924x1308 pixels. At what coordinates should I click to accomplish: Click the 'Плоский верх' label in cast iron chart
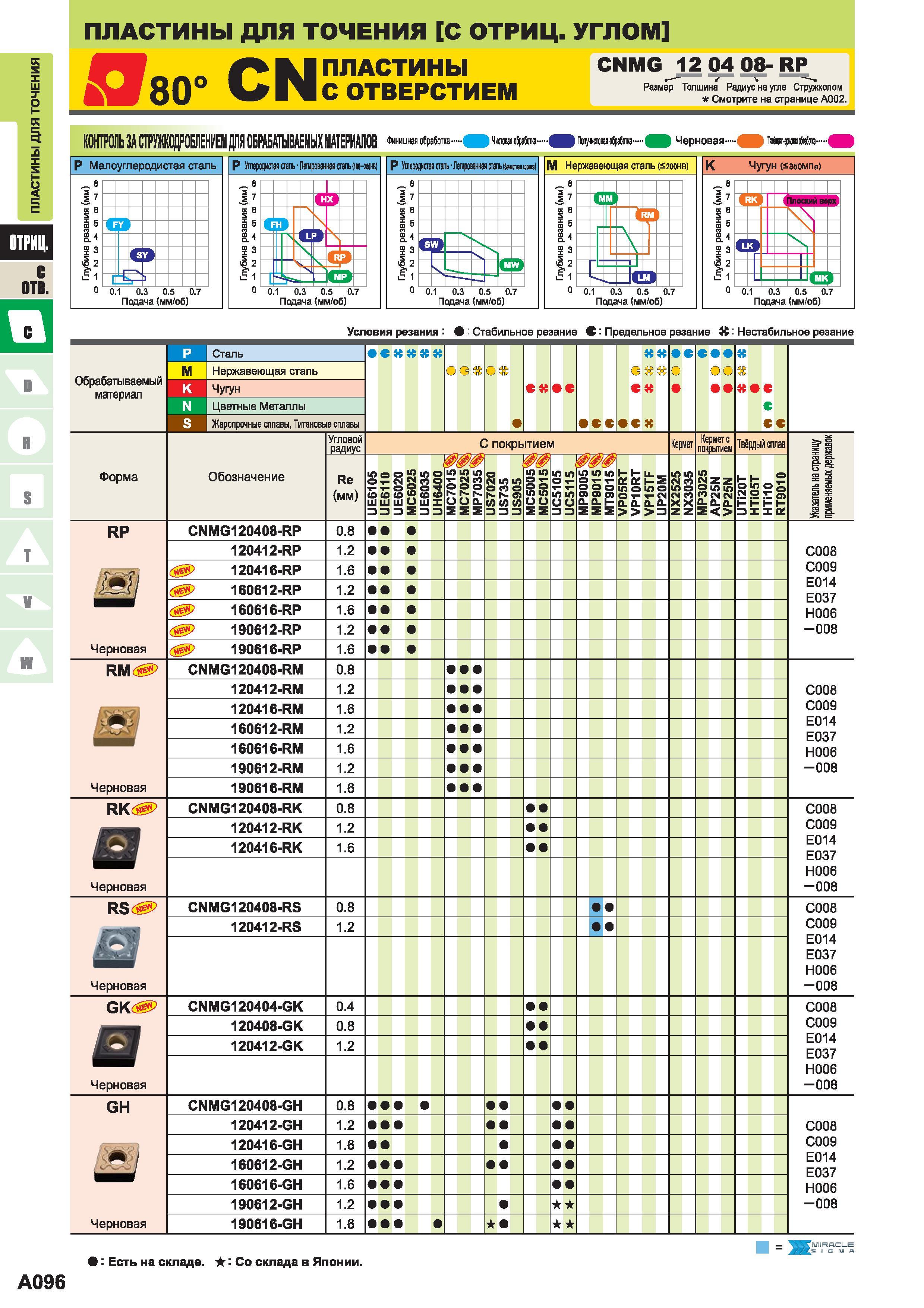pyautogui.click(x=812, y=201)
